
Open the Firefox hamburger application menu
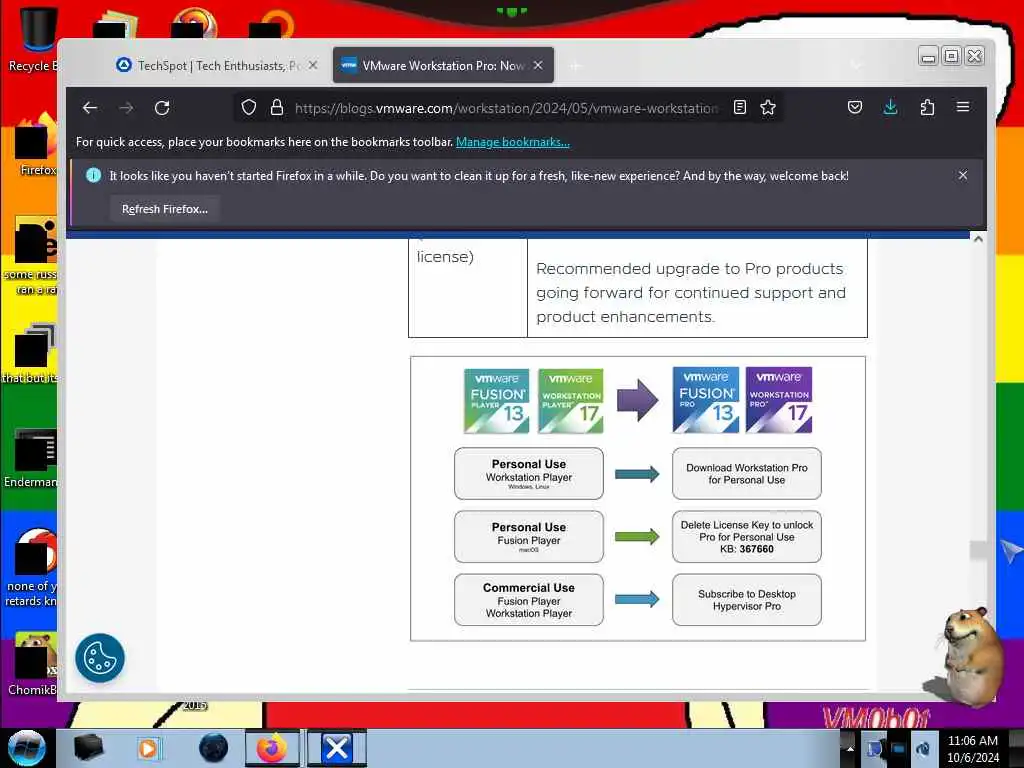coord(963,107)
